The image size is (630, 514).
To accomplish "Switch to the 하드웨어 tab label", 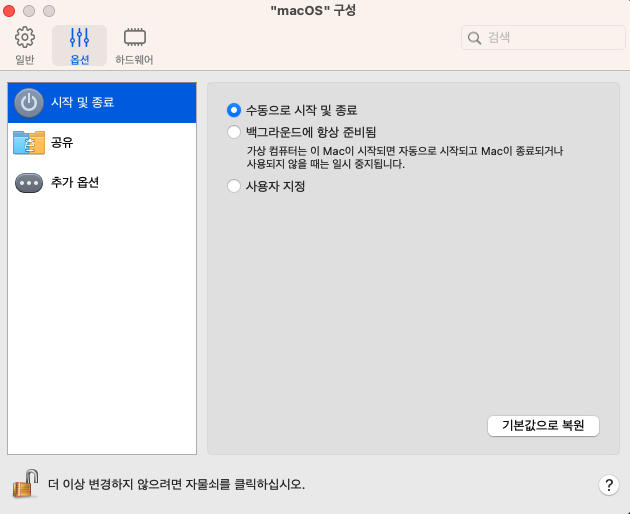I will 134,60.
